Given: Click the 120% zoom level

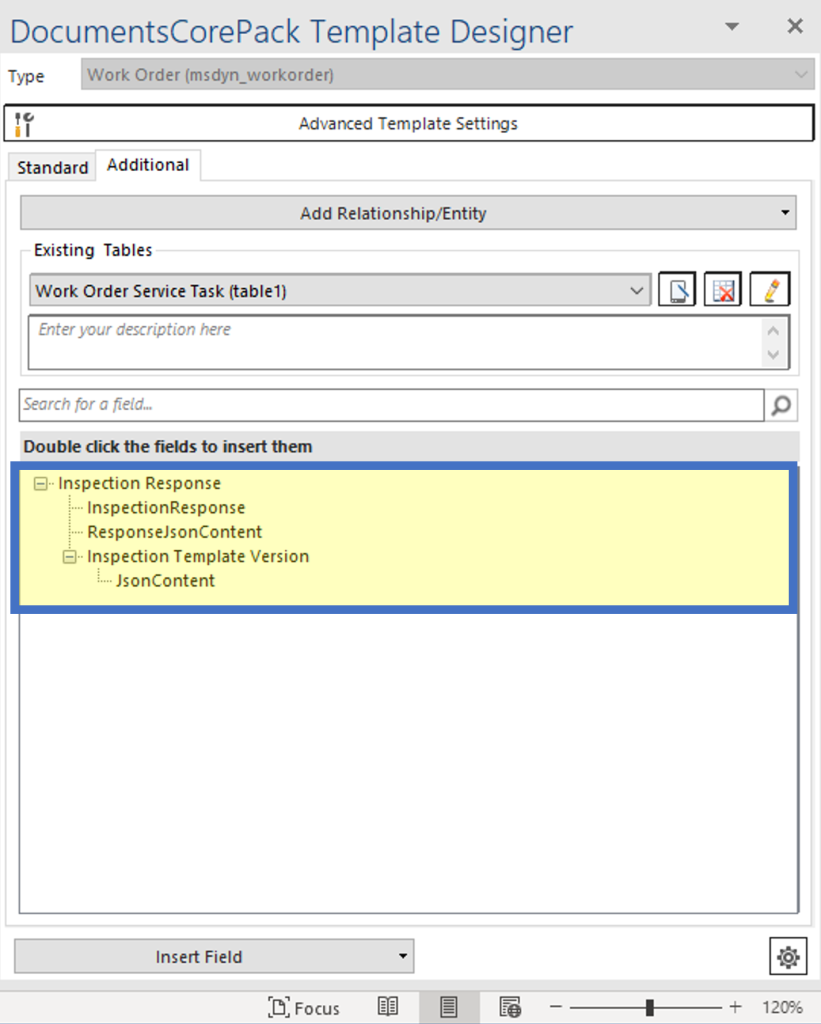Looking at the screenshot, I should [782, 1008].
